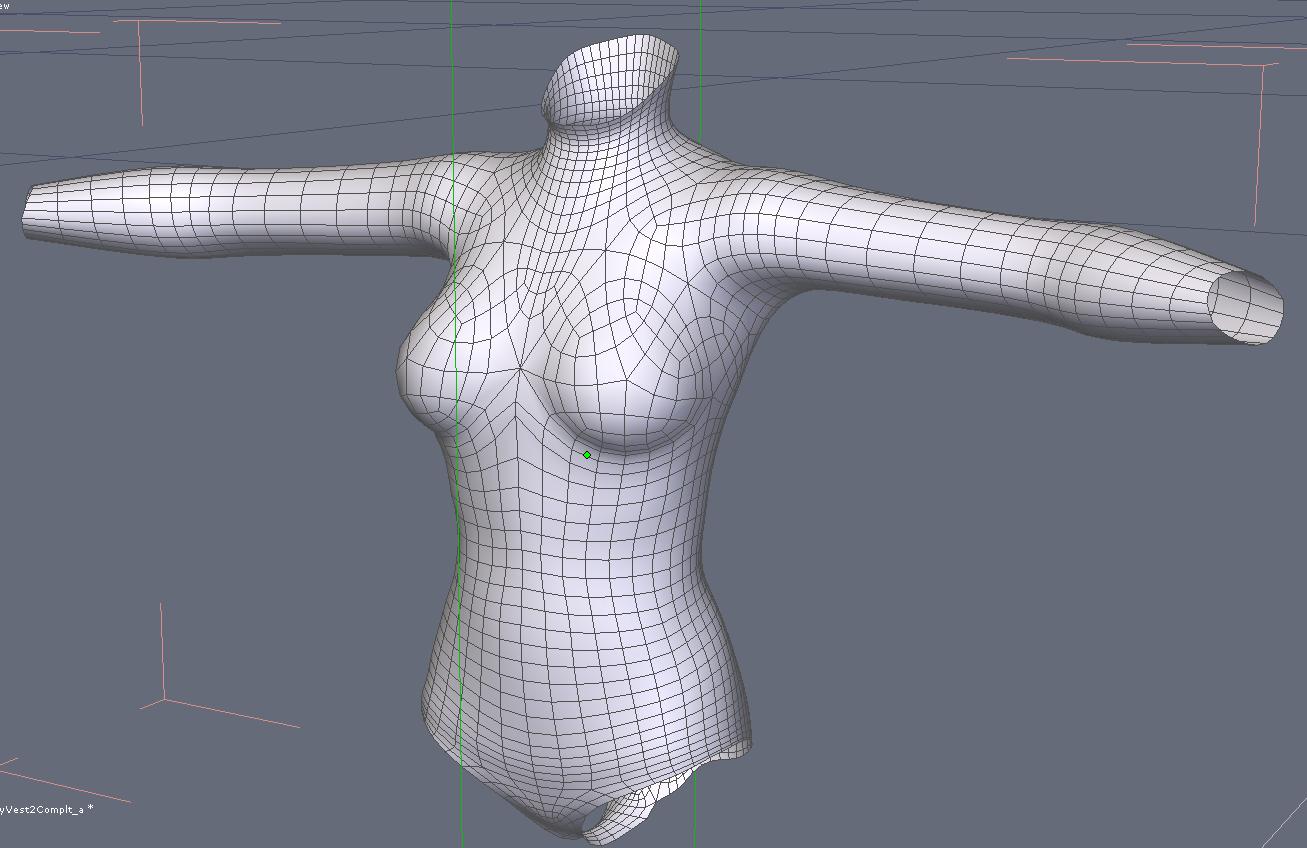Click the pink axis corner at lower left
1307x848 pixels.
(x=164, y=699)
